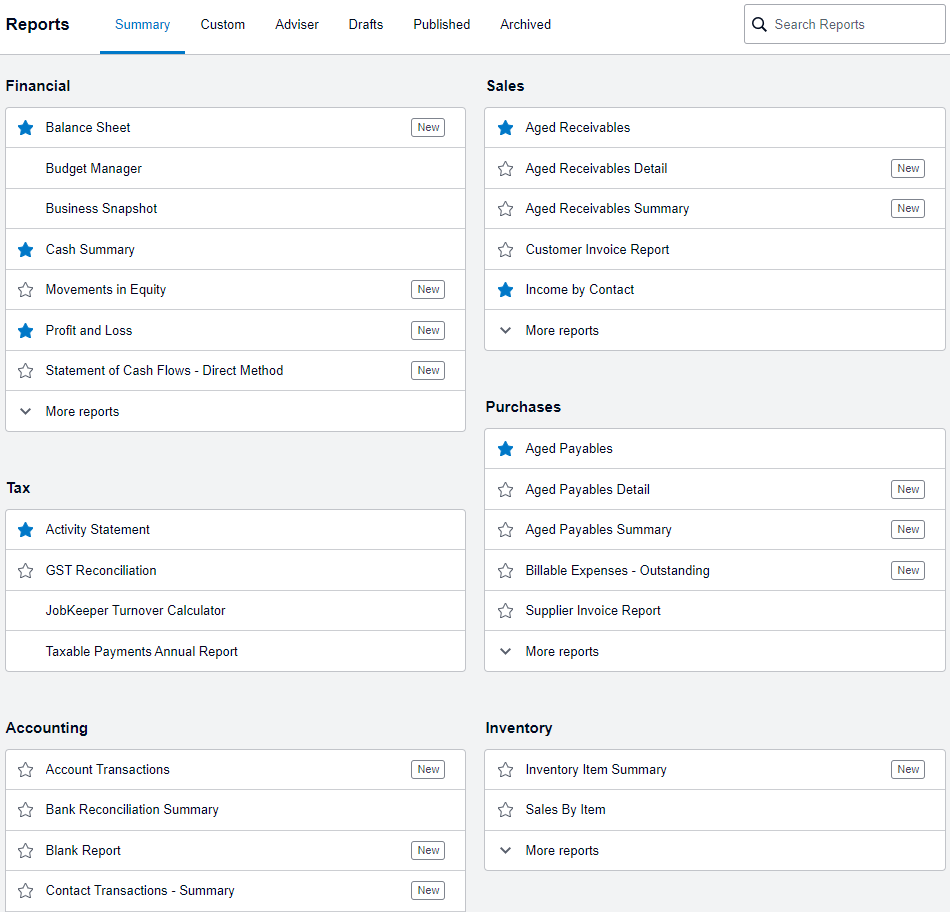Favorite the Customer Invoice Report star

click(x=505, y=250)
